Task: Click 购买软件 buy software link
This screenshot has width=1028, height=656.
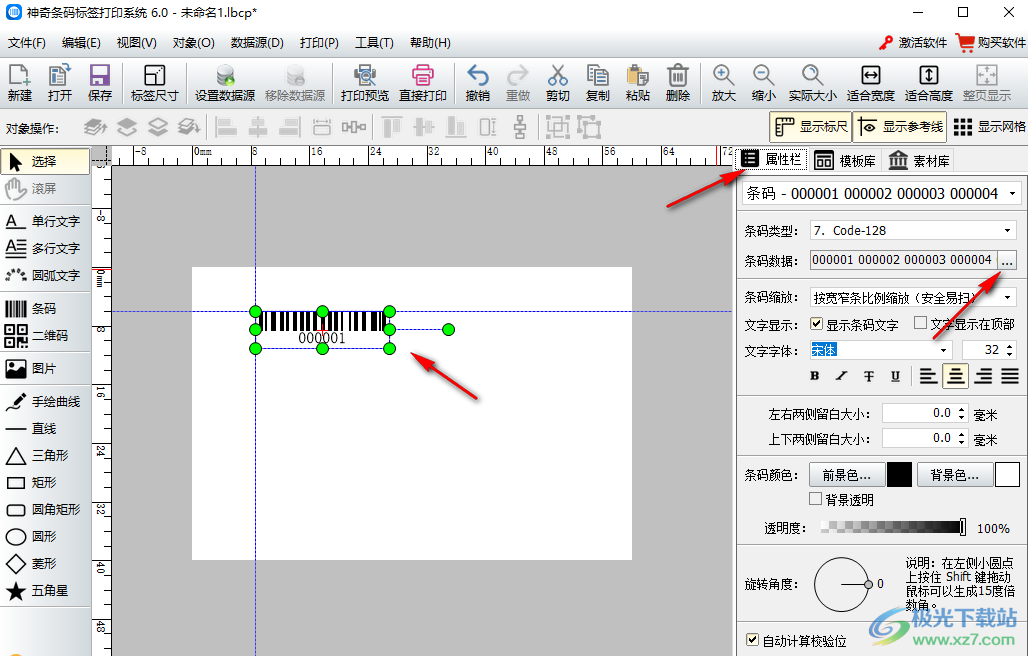Action: (x=991, y=43)
